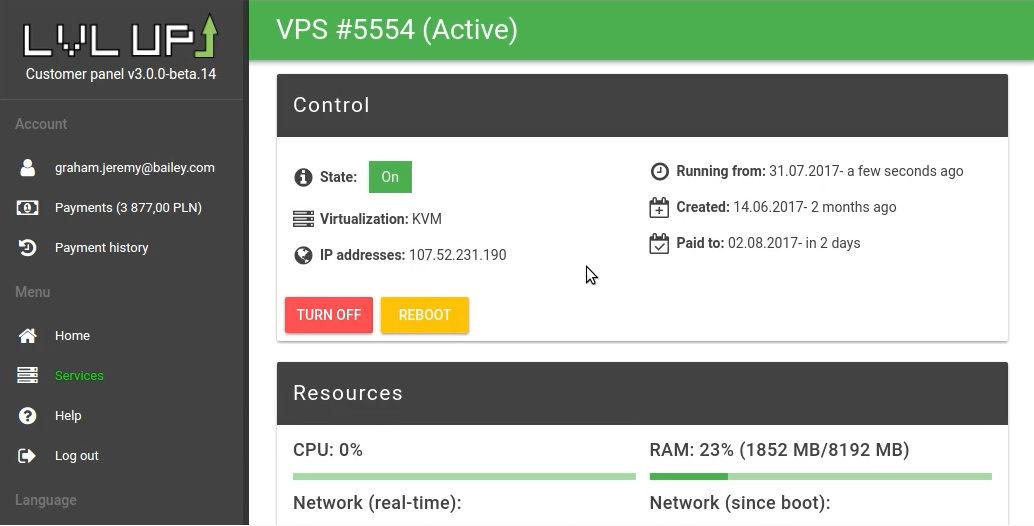This screenshot has height=526, width=1034.
Task: Open the Services menu item
Action: [79, 376]
